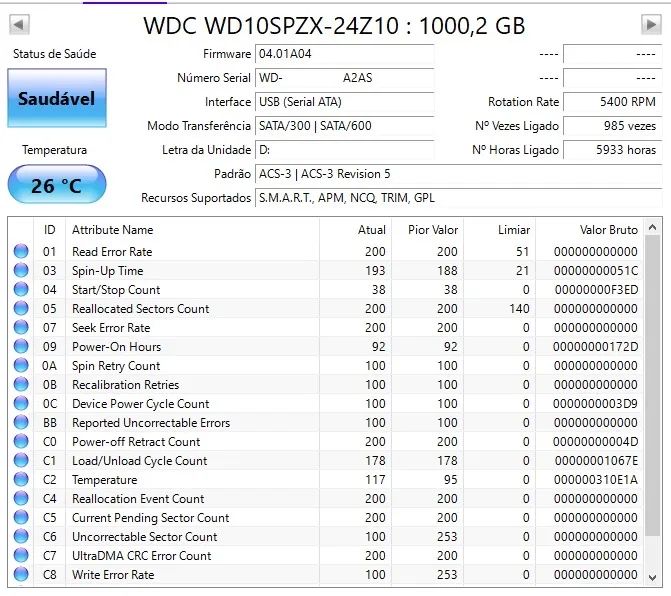The width and height of the screenshot is (671, 596).
Task: Click the scrollbar up arrow in attribute list
Action: tap(652, 227)
